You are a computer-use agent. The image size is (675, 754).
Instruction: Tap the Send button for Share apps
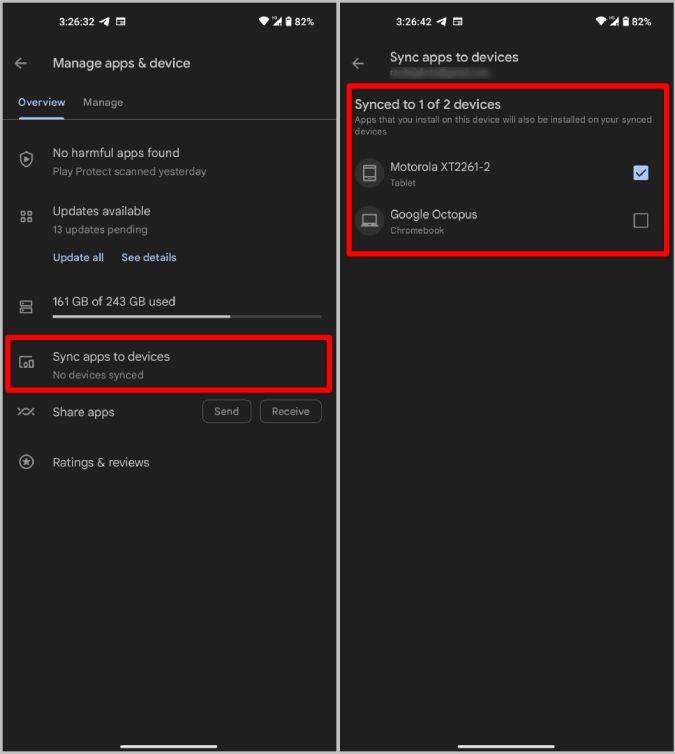point(226,412)
